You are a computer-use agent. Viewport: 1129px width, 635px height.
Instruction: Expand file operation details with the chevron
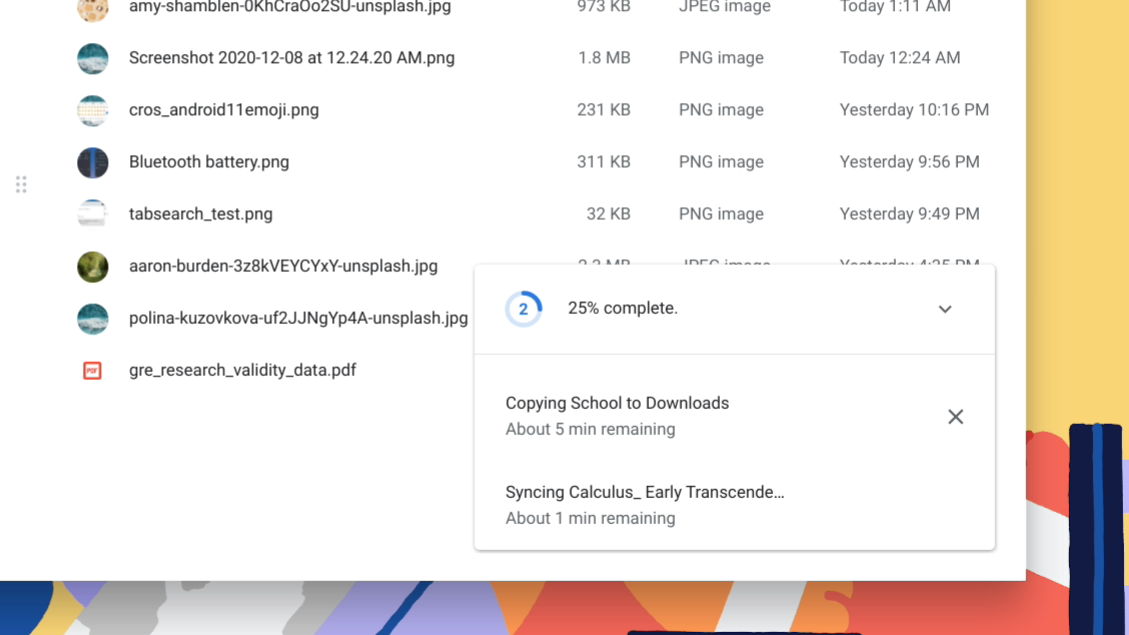pyautogui.click(x=944, y=309)
